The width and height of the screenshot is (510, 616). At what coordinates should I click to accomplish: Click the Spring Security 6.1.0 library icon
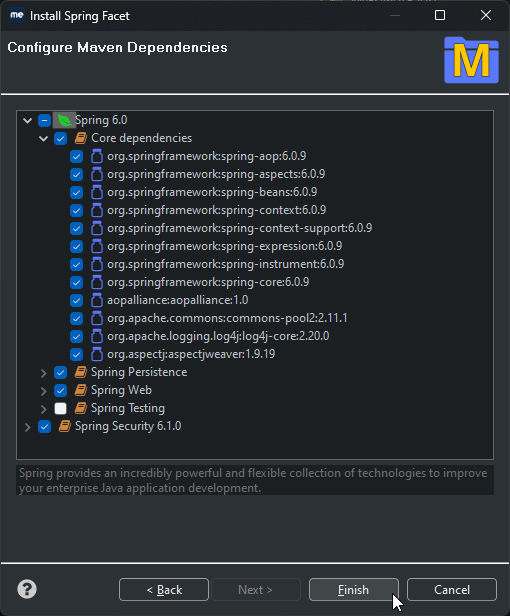pos(64,426)
